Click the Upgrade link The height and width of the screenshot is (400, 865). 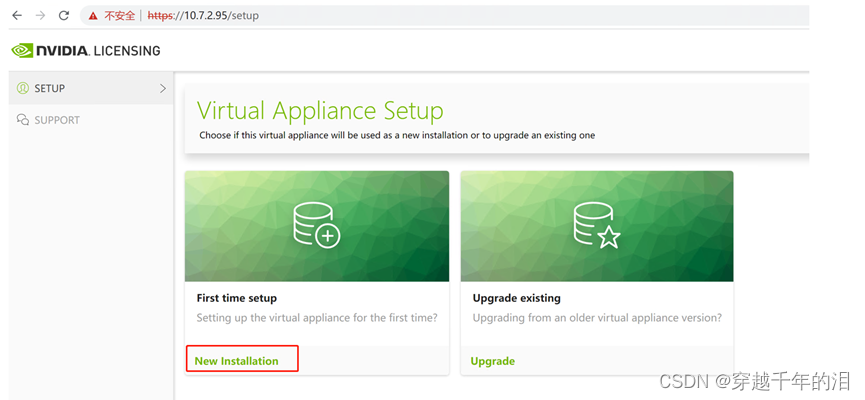pyautogui.click(x=493, y=361)
